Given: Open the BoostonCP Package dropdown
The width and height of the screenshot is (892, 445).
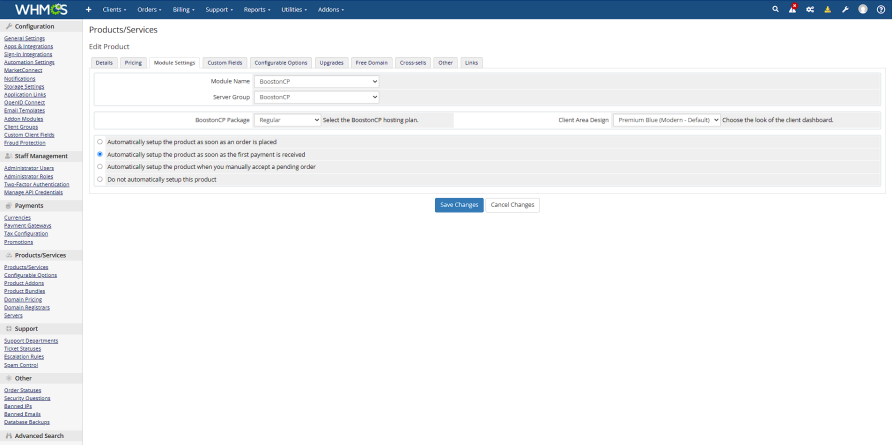Looking at the screenshot, I should coord(287,120).
